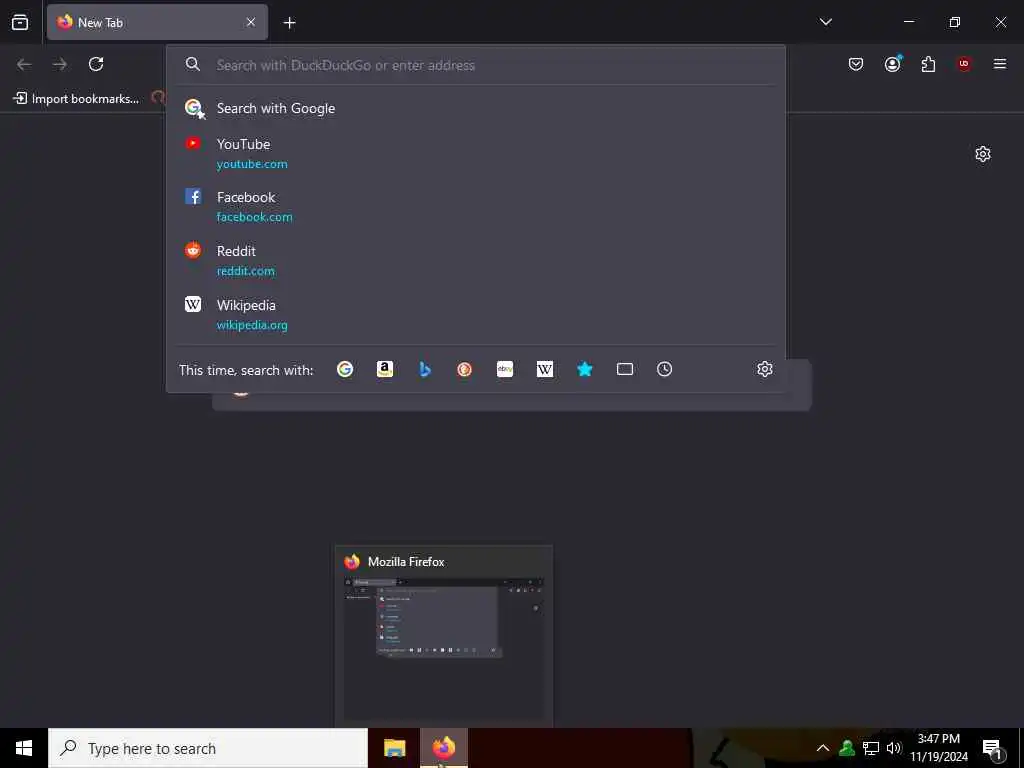Click the Mozilla Firefox window preview thumbnail
Image resolution: width=1024 pixels, height=768 pixels.
pos(443,648)
